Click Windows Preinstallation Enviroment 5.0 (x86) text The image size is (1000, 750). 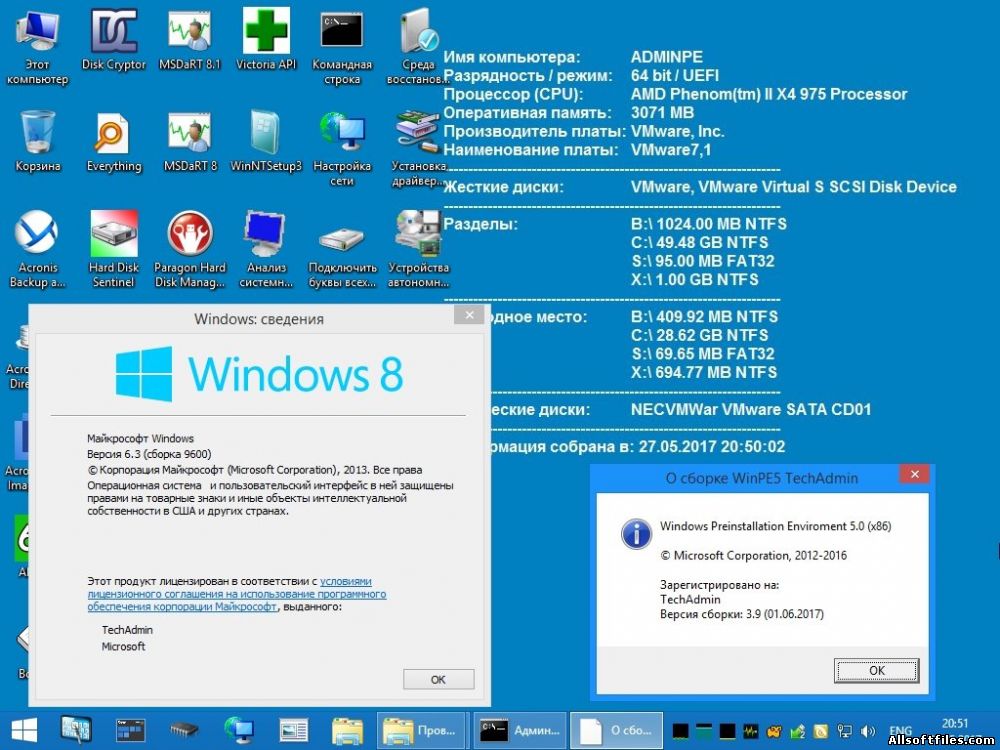776,526
